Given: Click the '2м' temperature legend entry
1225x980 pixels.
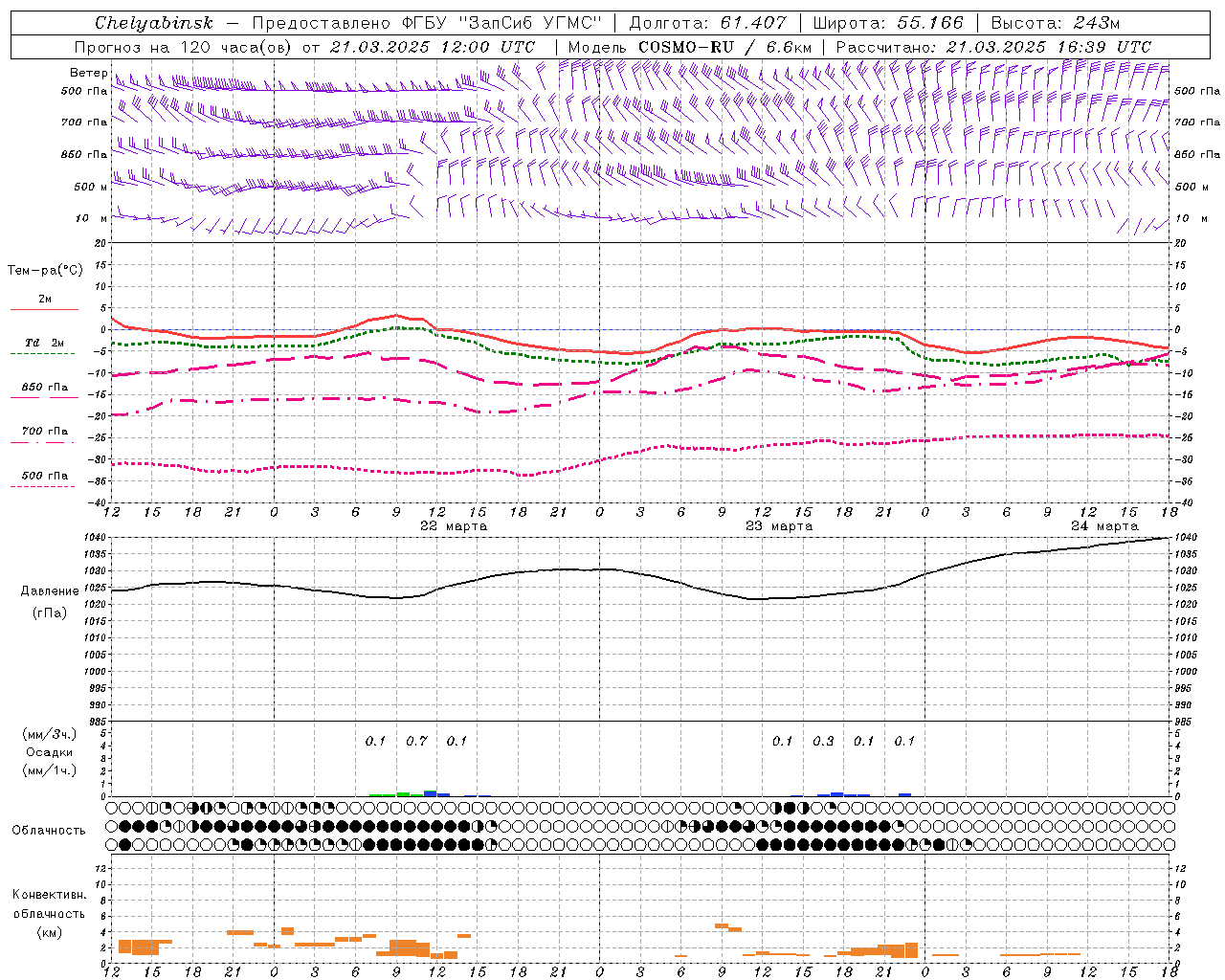Looking at the screenshot, I should click(x=45, y=299).
